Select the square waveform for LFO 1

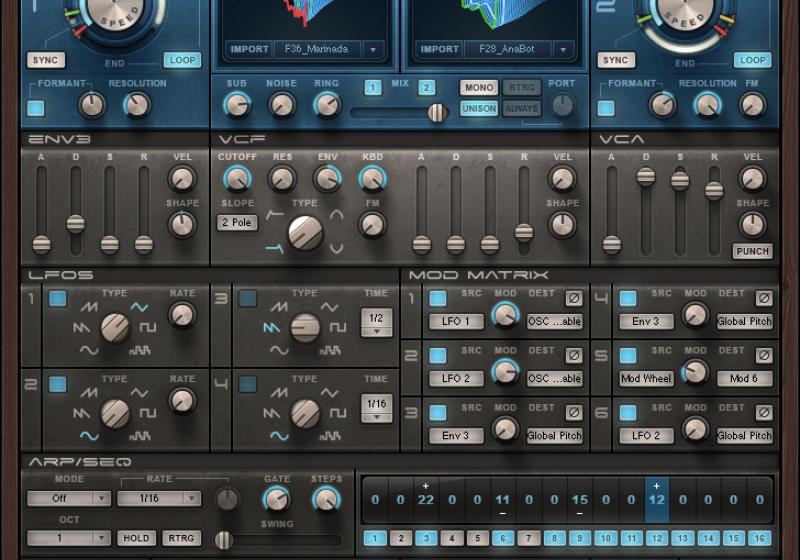pos(148,328)
